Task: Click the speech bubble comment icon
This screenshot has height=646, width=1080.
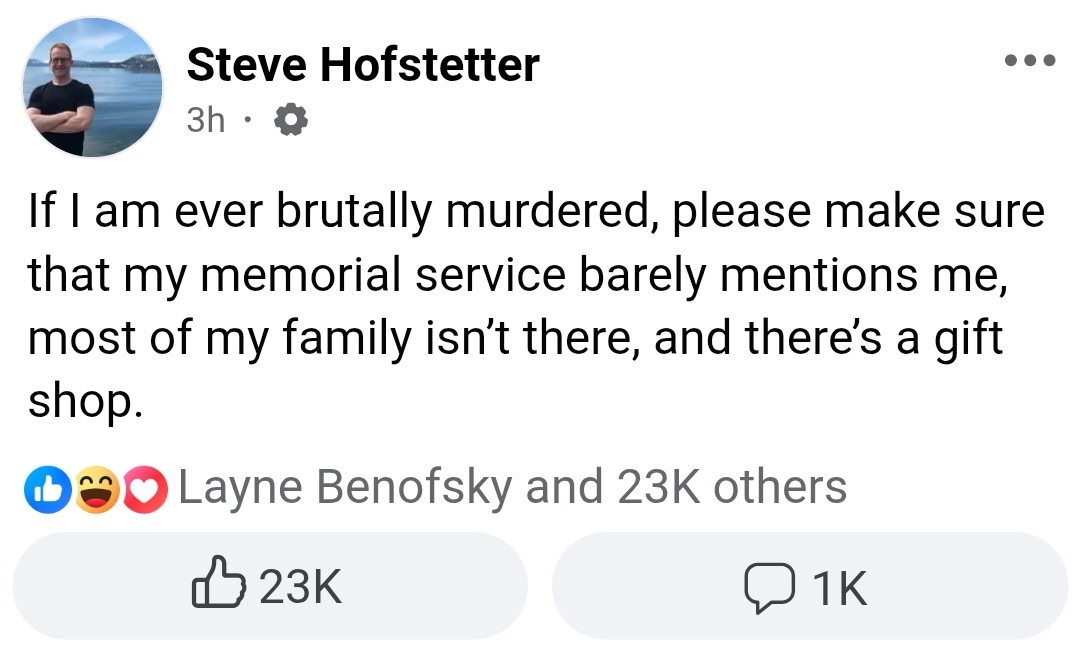Action: point(770,587)
